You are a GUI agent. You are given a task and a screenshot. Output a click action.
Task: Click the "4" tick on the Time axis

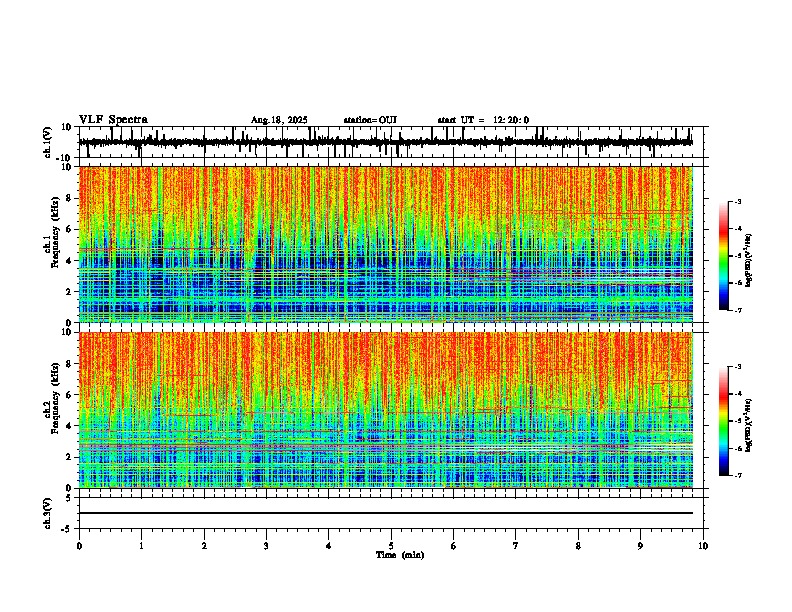click(x=329, y=546)
